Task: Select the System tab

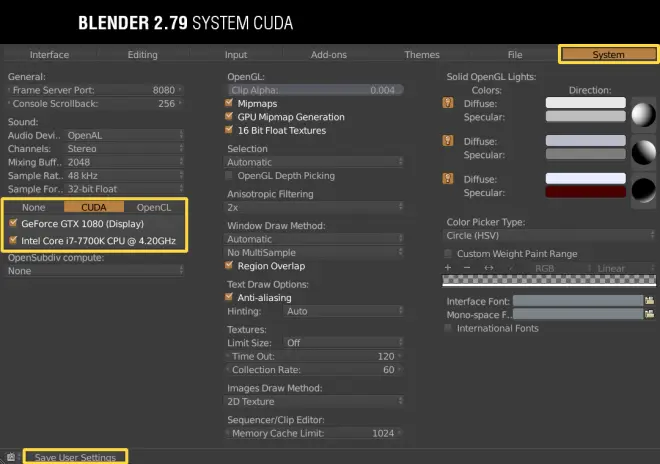Action: pos(609,55)
